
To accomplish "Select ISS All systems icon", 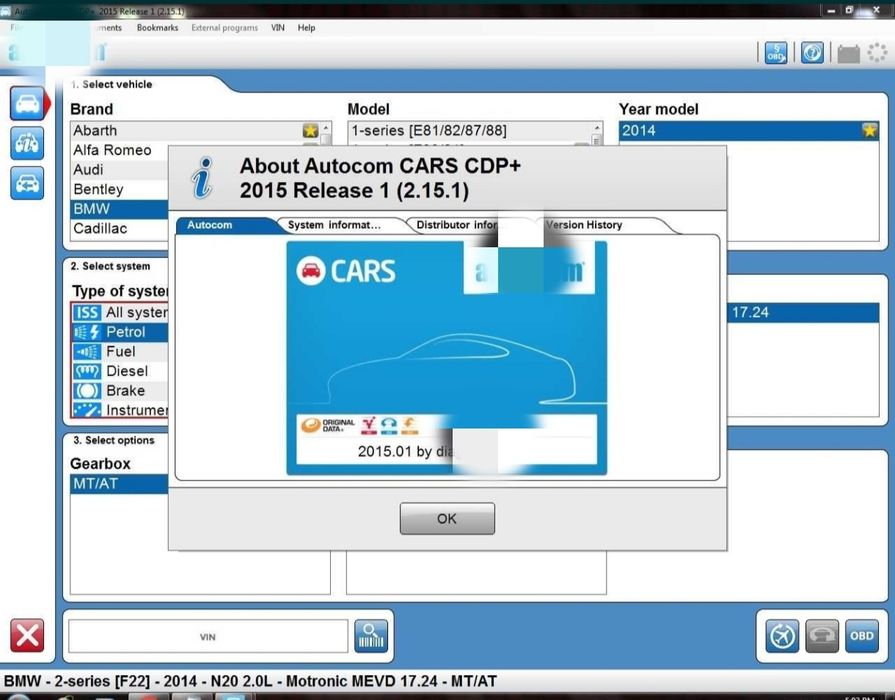I will coord(87,312).
